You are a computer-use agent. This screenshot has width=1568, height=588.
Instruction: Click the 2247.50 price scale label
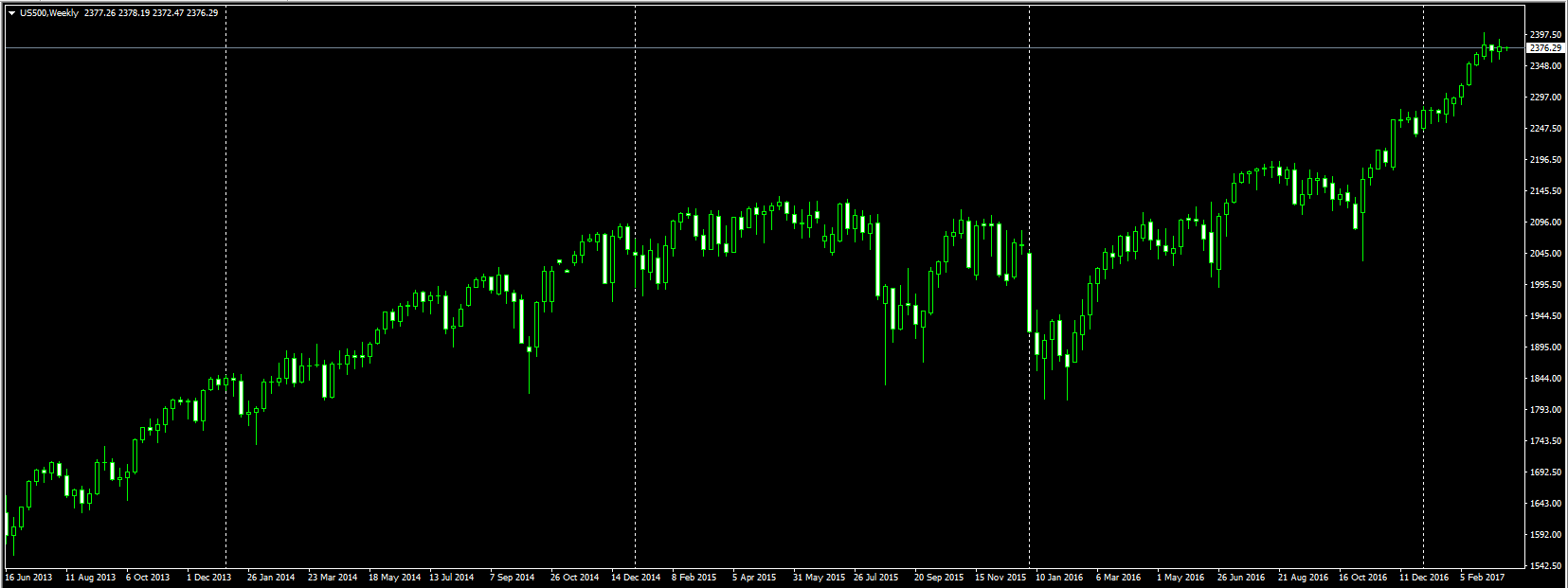coord(1545,129)
